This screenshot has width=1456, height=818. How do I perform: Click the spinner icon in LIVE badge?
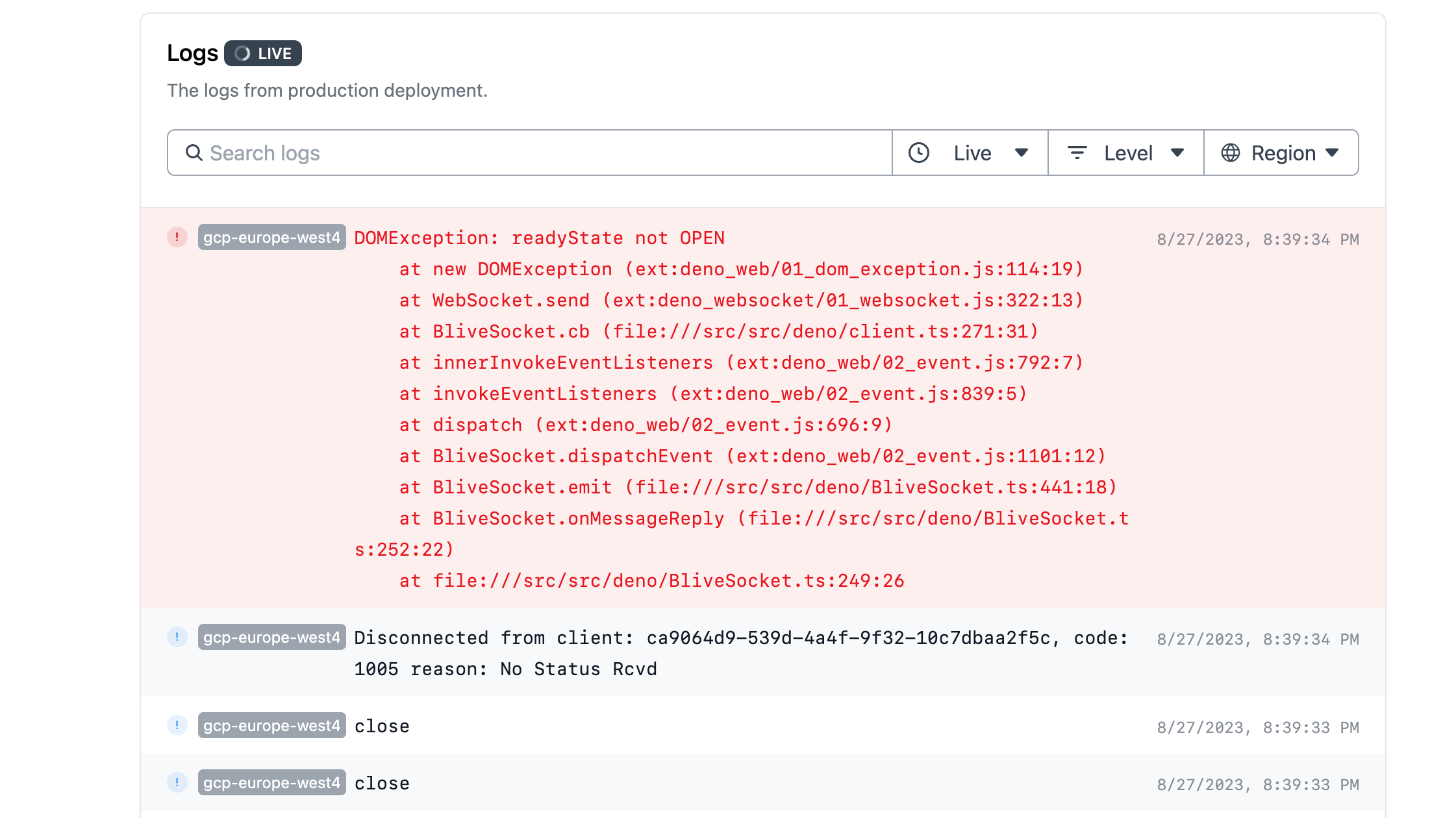(x=242, y=53)
